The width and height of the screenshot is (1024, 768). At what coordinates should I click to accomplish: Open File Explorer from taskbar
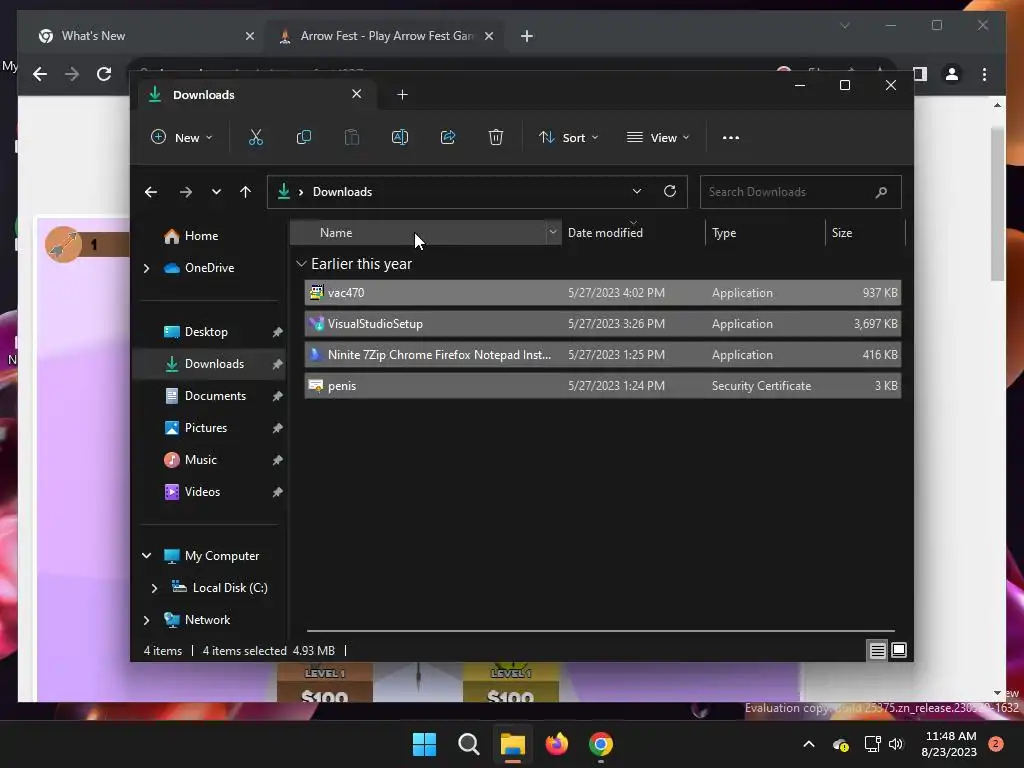coord(513,744)
